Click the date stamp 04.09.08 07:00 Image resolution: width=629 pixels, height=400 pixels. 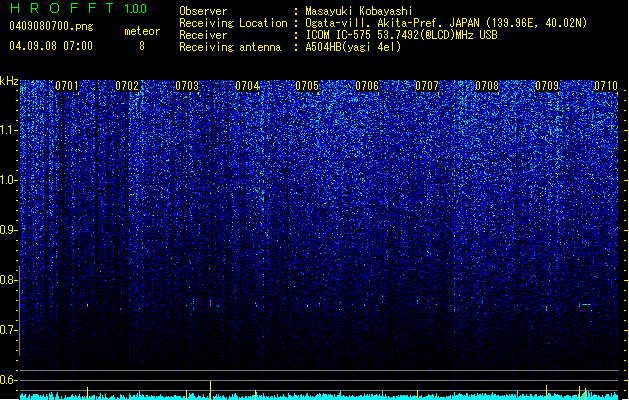(x=51, y=46)
